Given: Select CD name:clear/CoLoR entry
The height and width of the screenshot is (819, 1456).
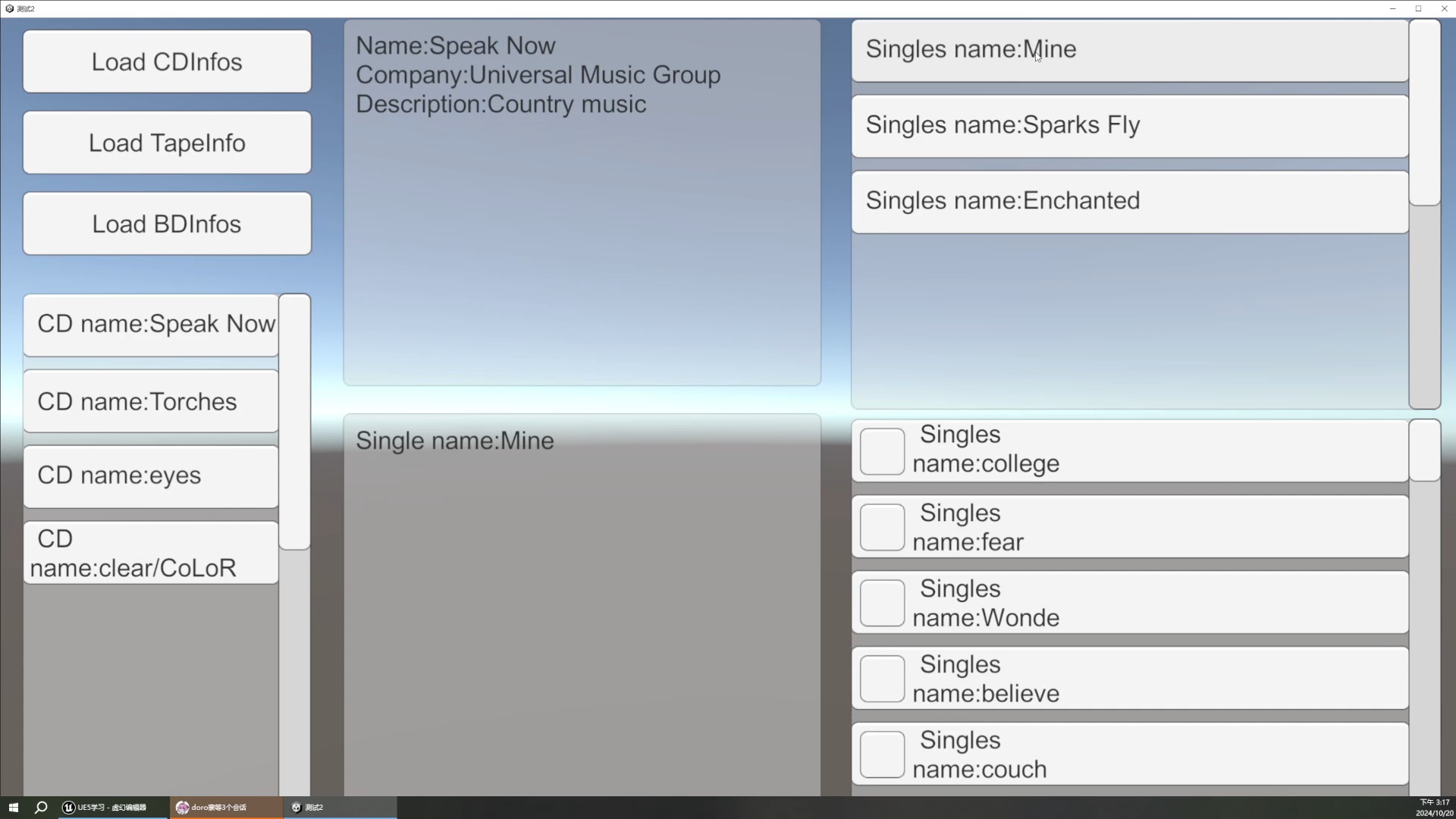Looking at the screenshot, I should click(151, 553).
